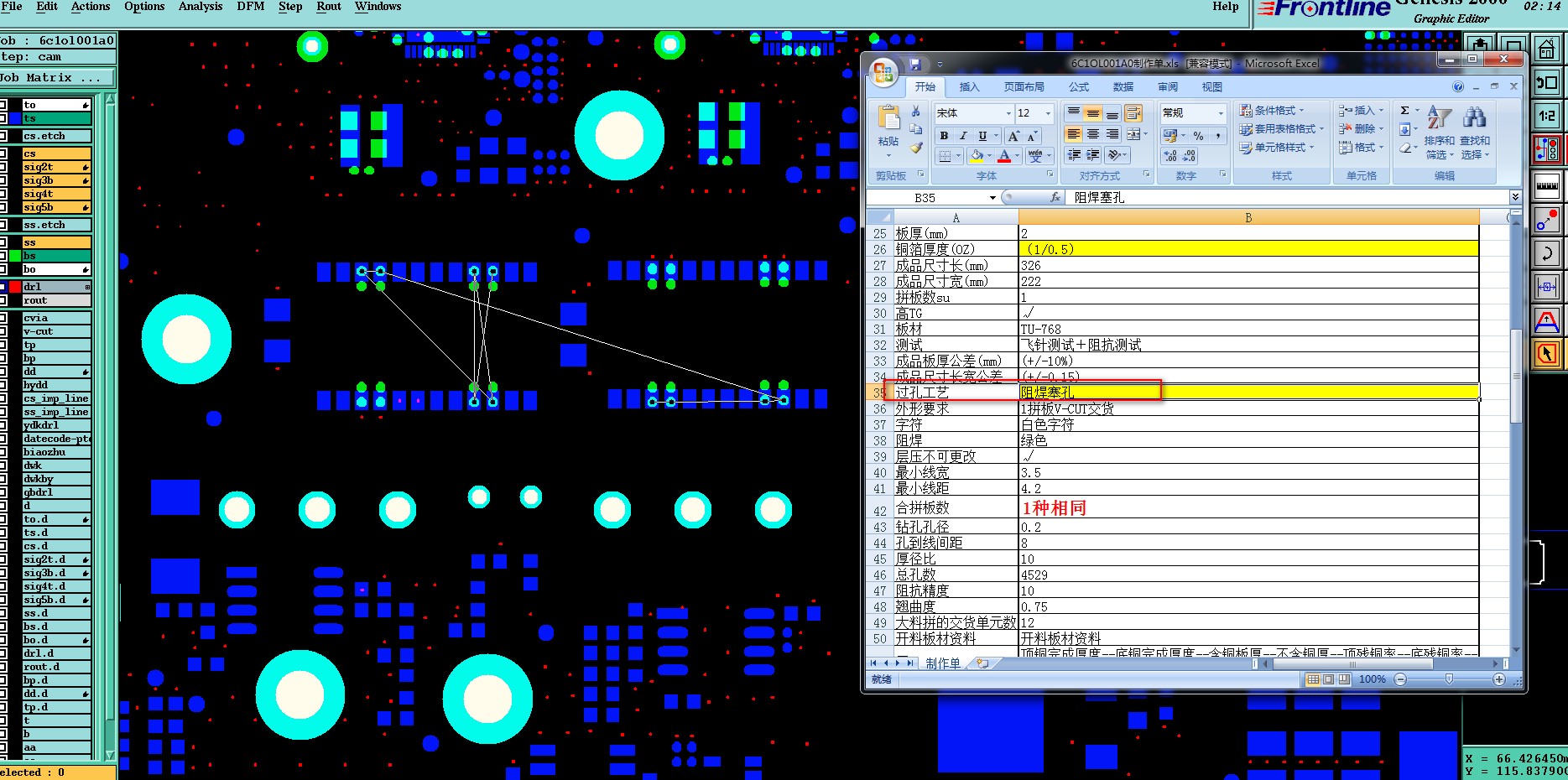Screen dimensions: 1568x780
Task: Toggle checkbox for the 'cvia' layer
Action: coord(3,318)
